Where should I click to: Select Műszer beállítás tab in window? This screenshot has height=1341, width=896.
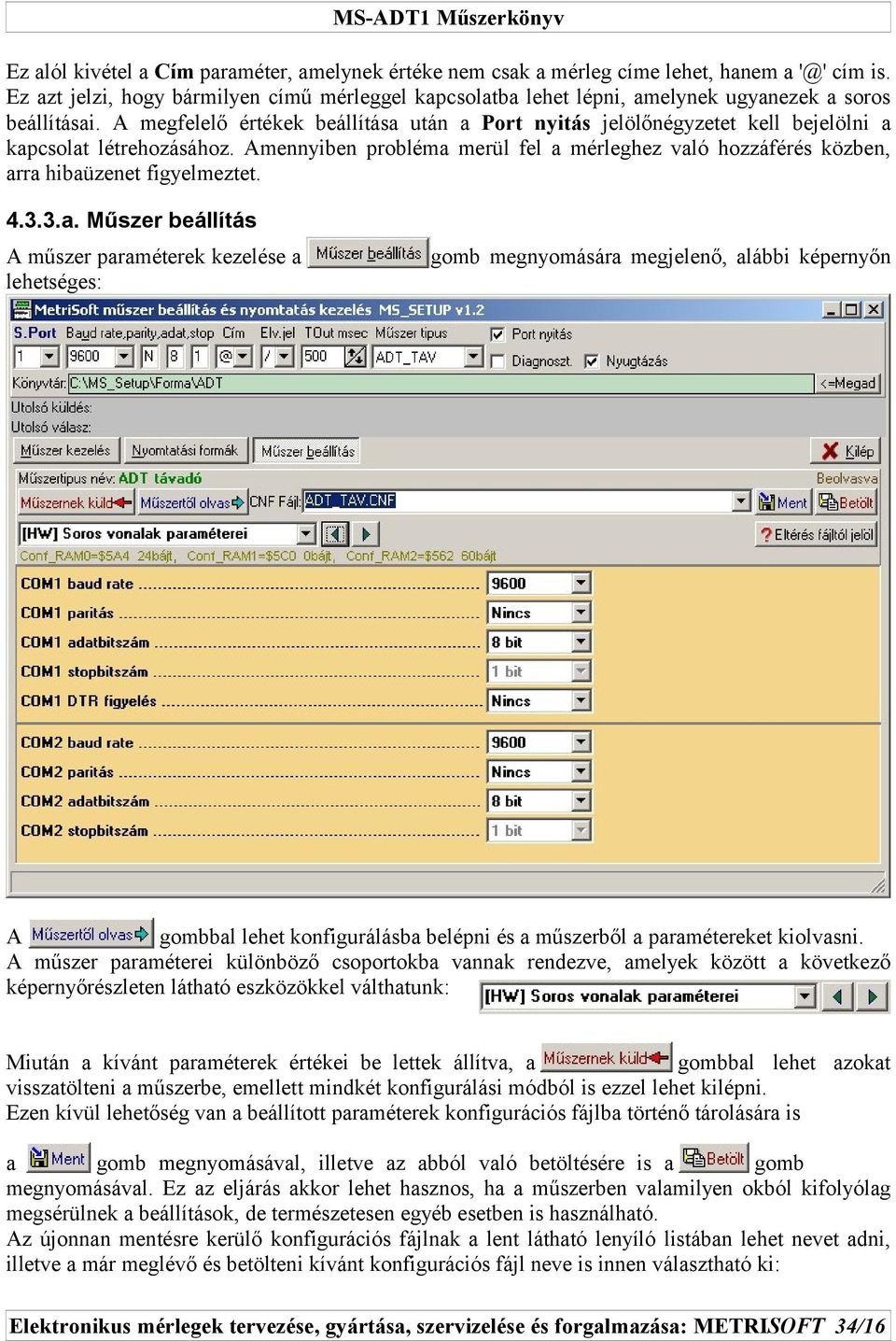coord(308,452)
